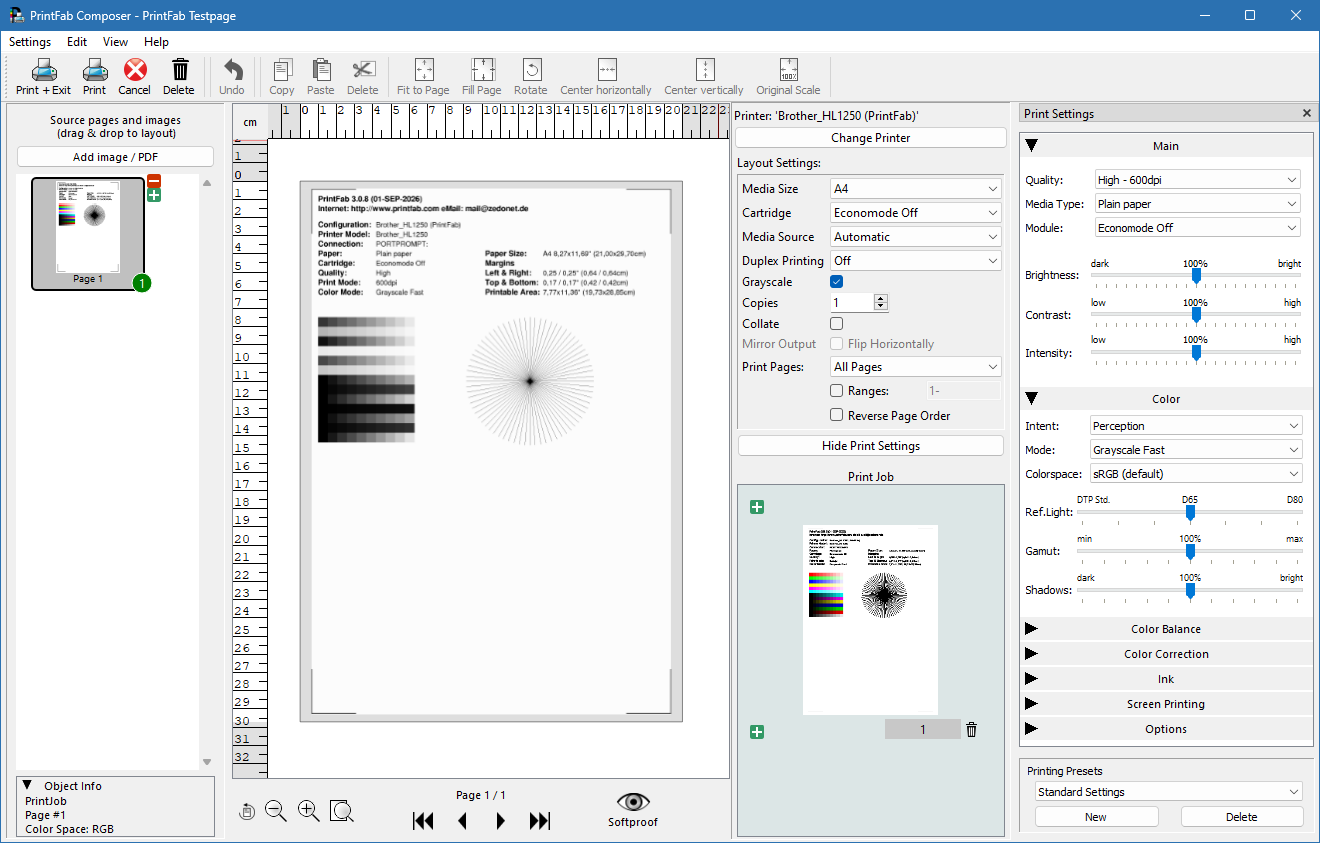Click the Original Scale 100% icon

(788, 77)
